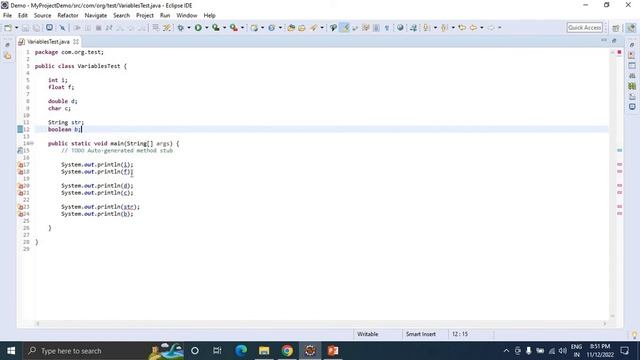Click the error marker on line 17
Viewport: 640px width, 360px height.
click(20, 164)
